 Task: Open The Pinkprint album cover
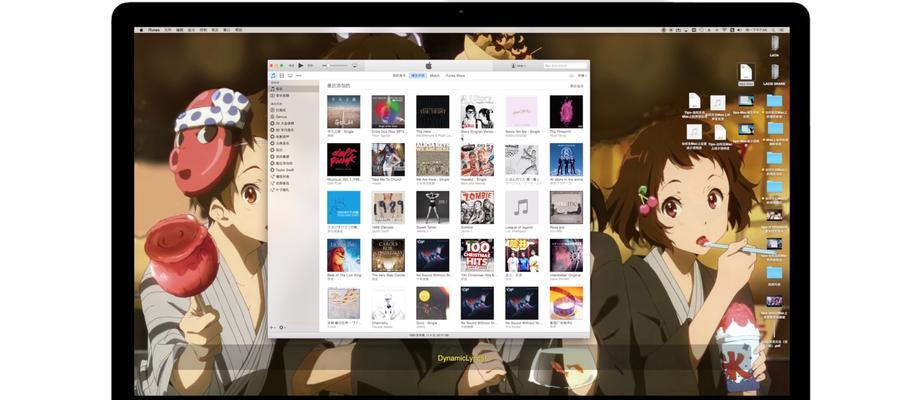(566, 112)
